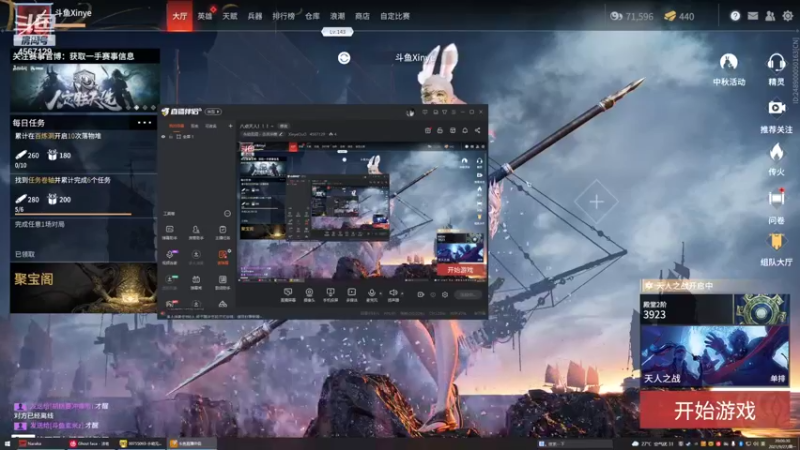Click the weather widget in system tray
Image resolution: width=800 pixels, height=450 pixels.
click(654, 444)
